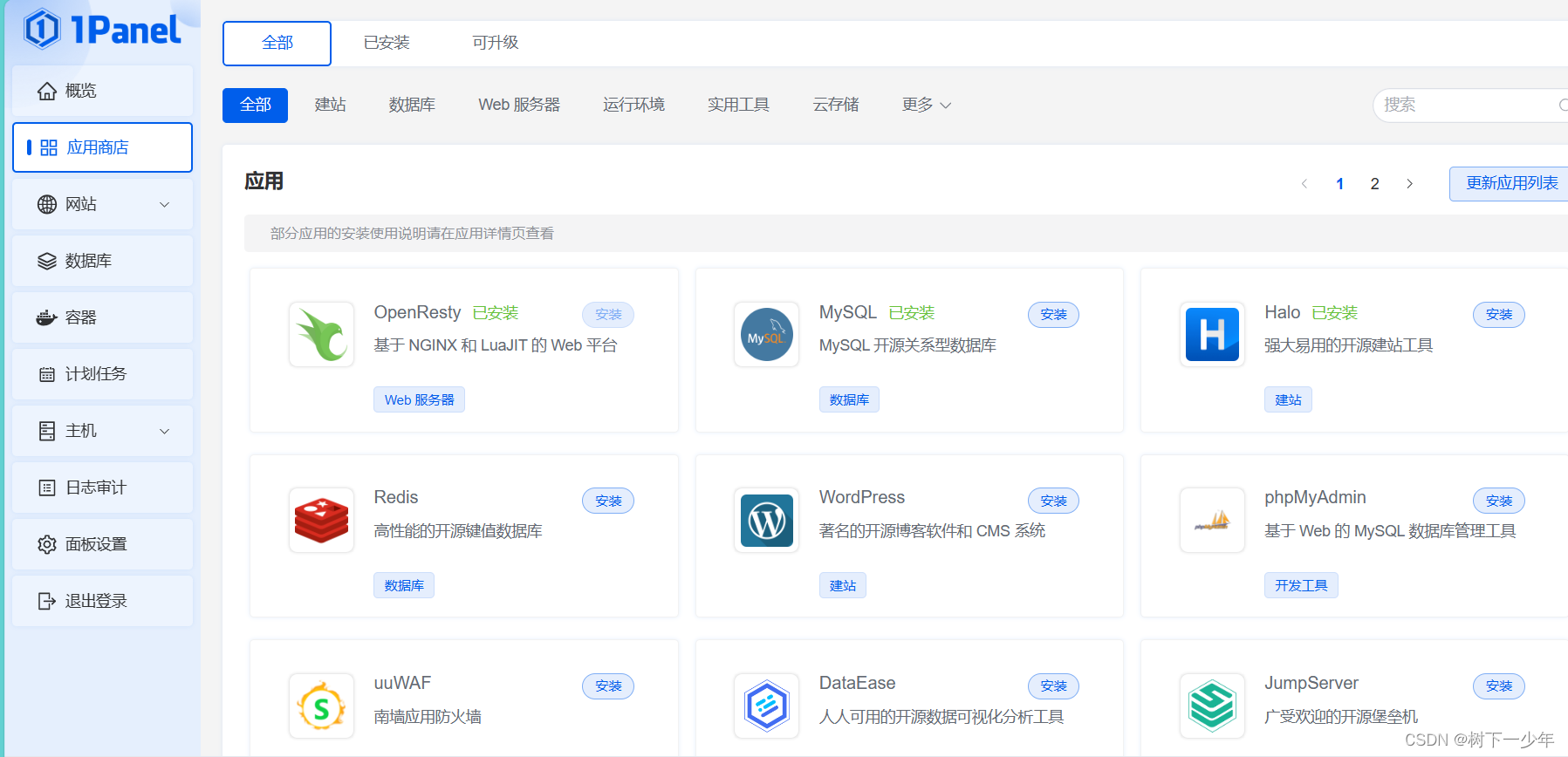Click the 建站 tag on WordPress card
The height and width of the screenshot is (757, 1568).
(x=842, y=585)
